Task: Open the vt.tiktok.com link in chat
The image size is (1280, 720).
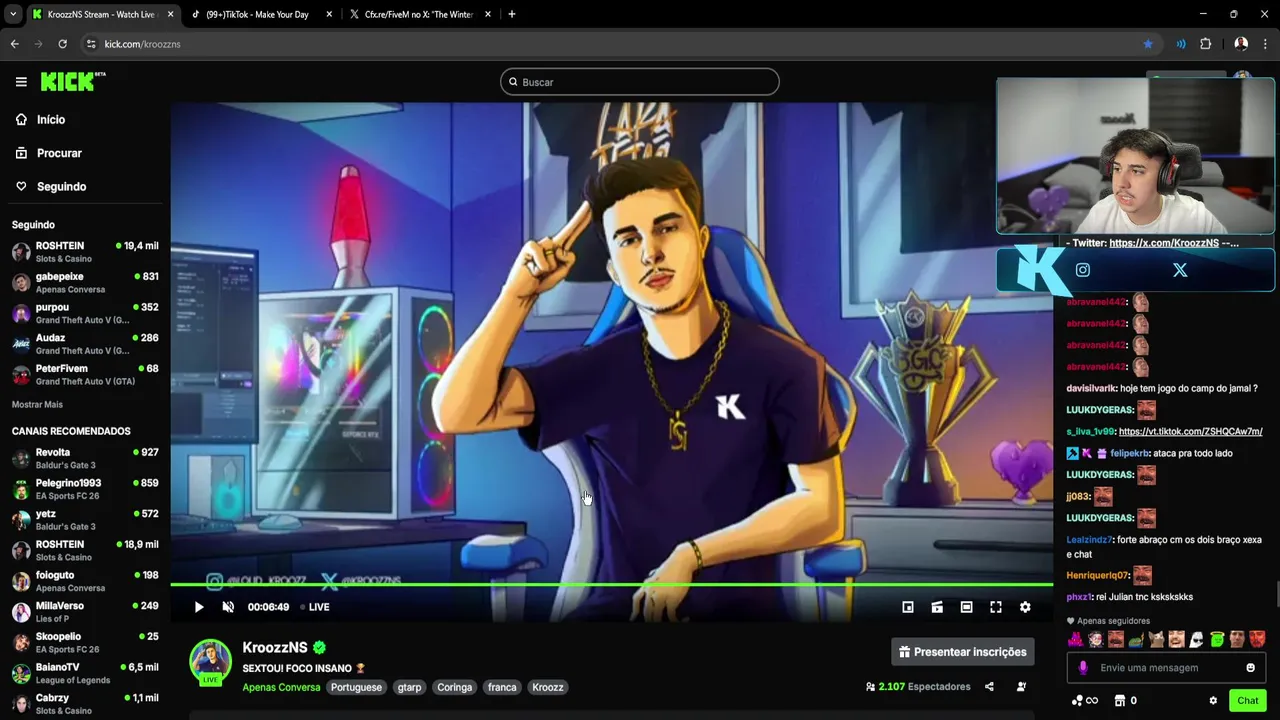Action: click(x=1190, y=432)
